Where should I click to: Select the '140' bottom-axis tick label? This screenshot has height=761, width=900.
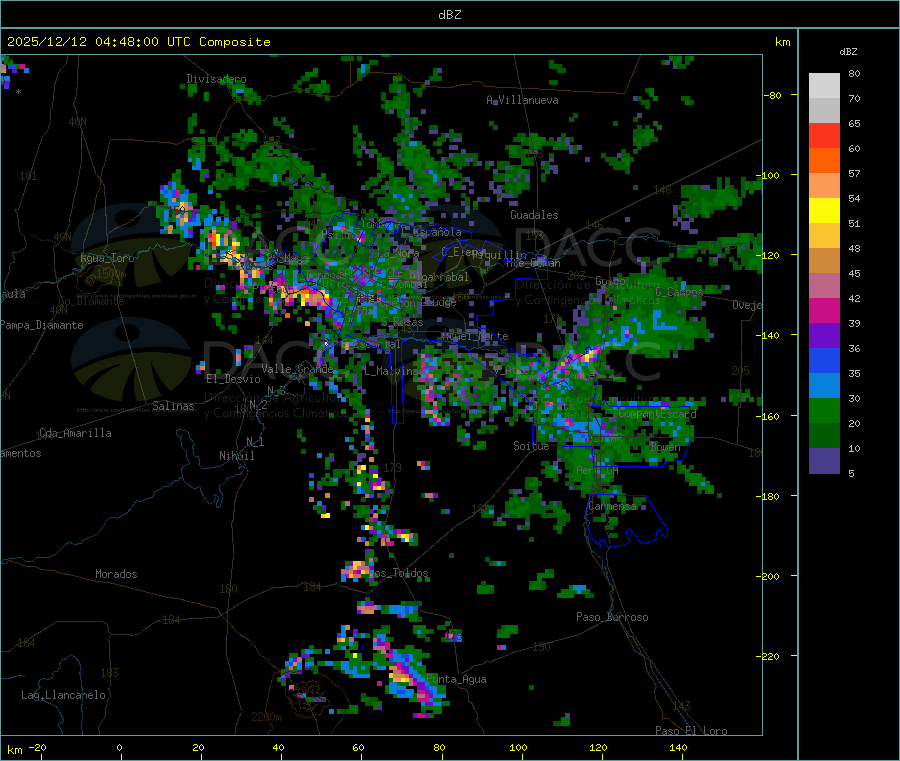click(678, 747)
